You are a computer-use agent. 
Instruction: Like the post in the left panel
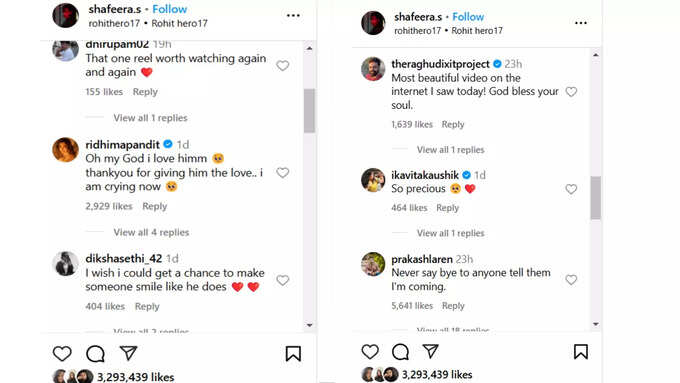(62, 354)
